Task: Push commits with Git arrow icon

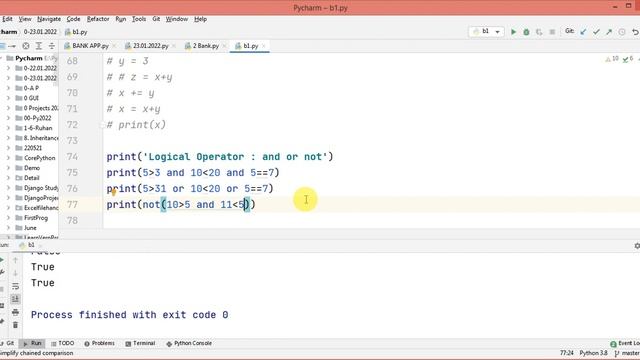Action: [x=609, y=32]
